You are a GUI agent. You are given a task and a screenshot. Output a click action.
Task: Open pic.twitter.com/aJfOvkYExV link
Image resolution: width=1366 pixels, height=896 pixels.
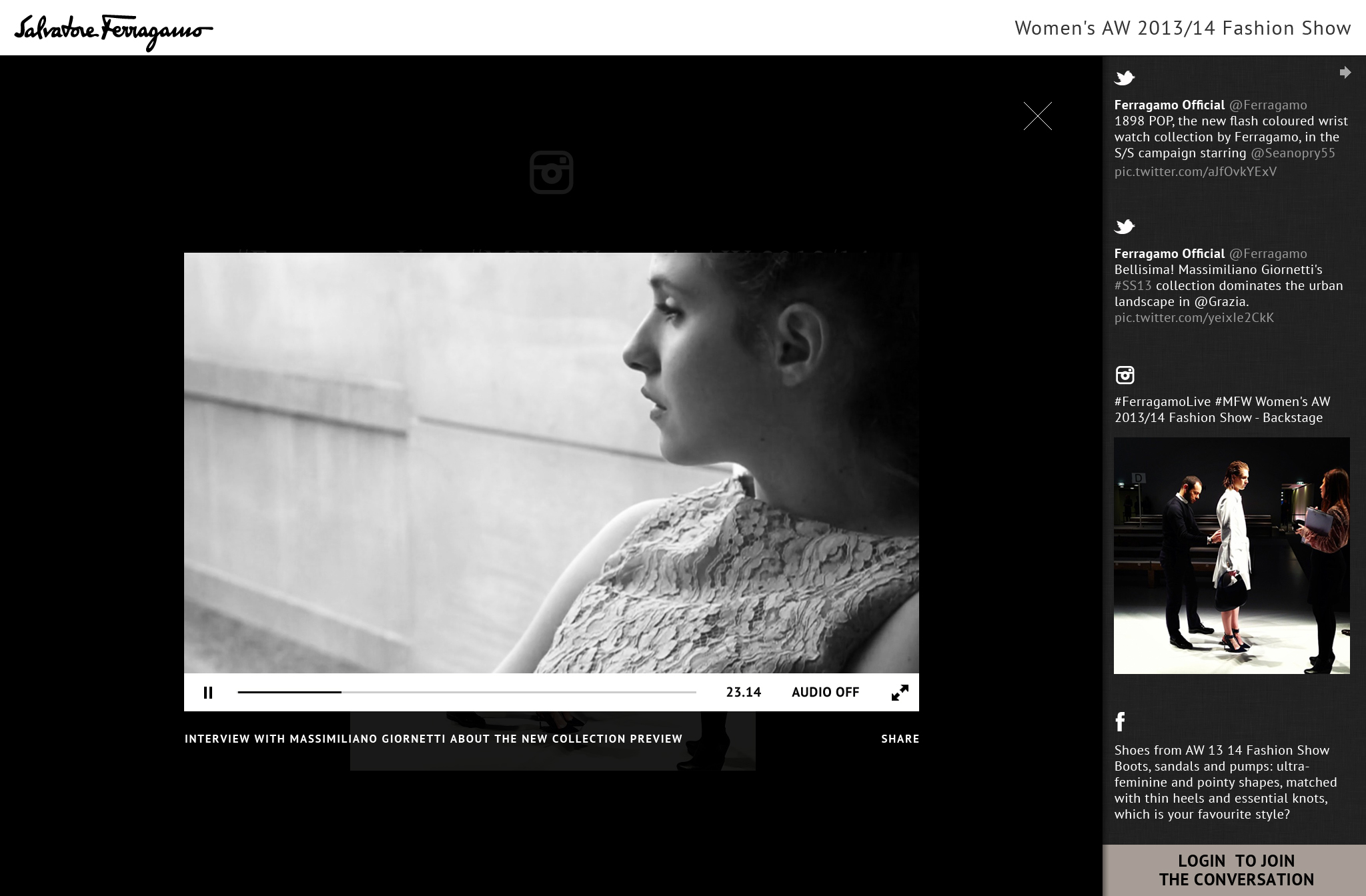pos(1195,171)
